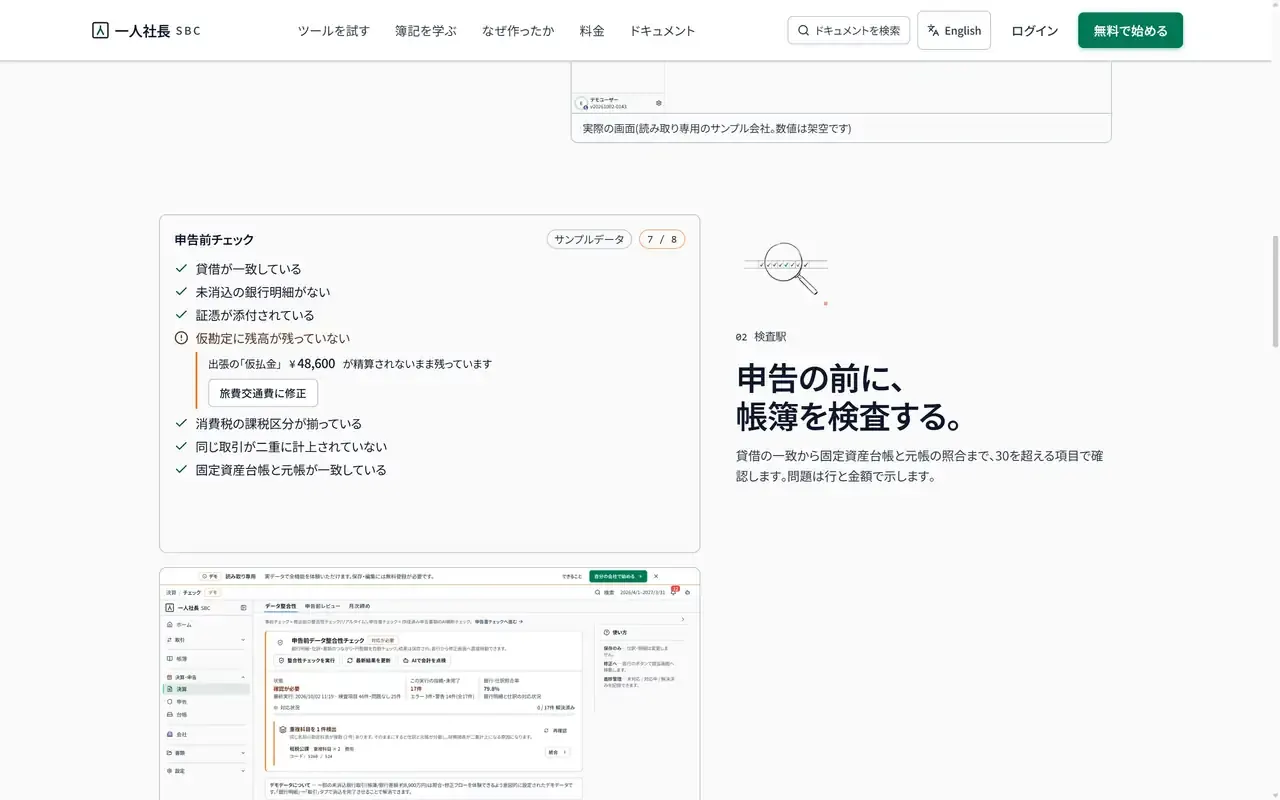
Task: Click the sidebar collapse icon in the demo screenshot
Action: point(243,608)
